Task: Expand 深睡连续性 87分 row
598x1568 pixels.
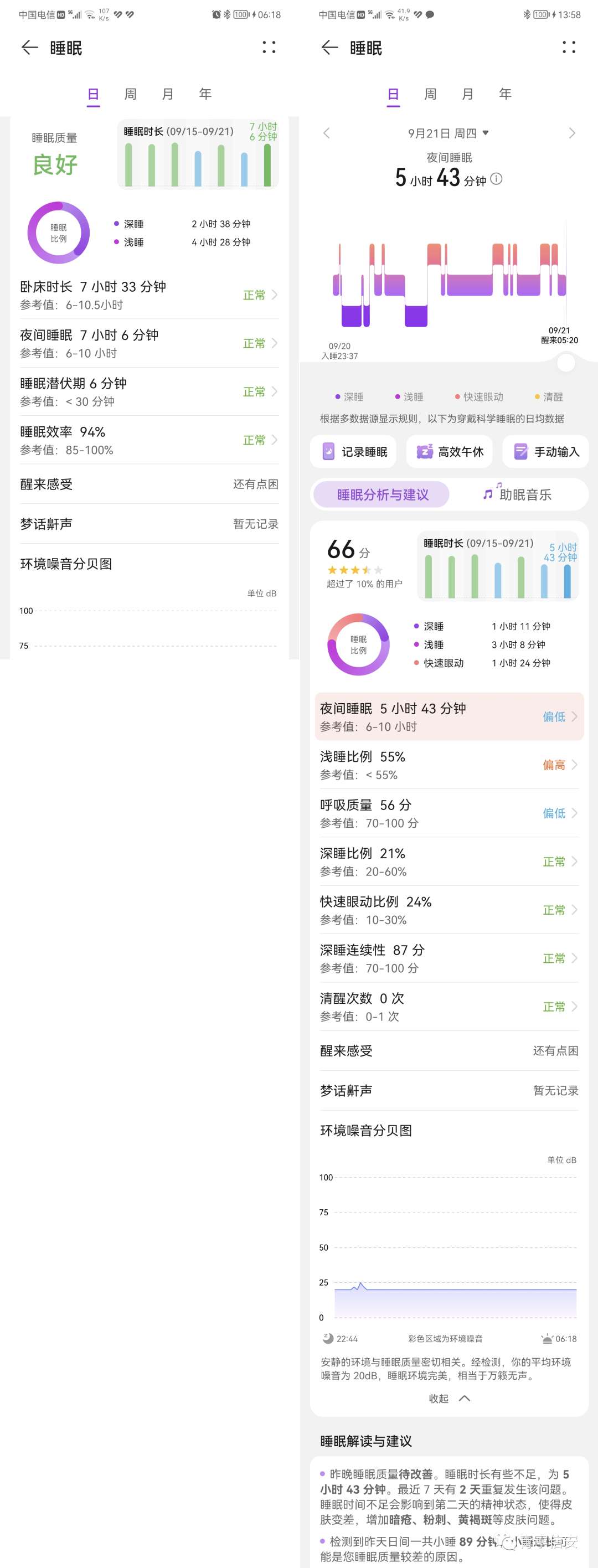Action: pos(450,958)
